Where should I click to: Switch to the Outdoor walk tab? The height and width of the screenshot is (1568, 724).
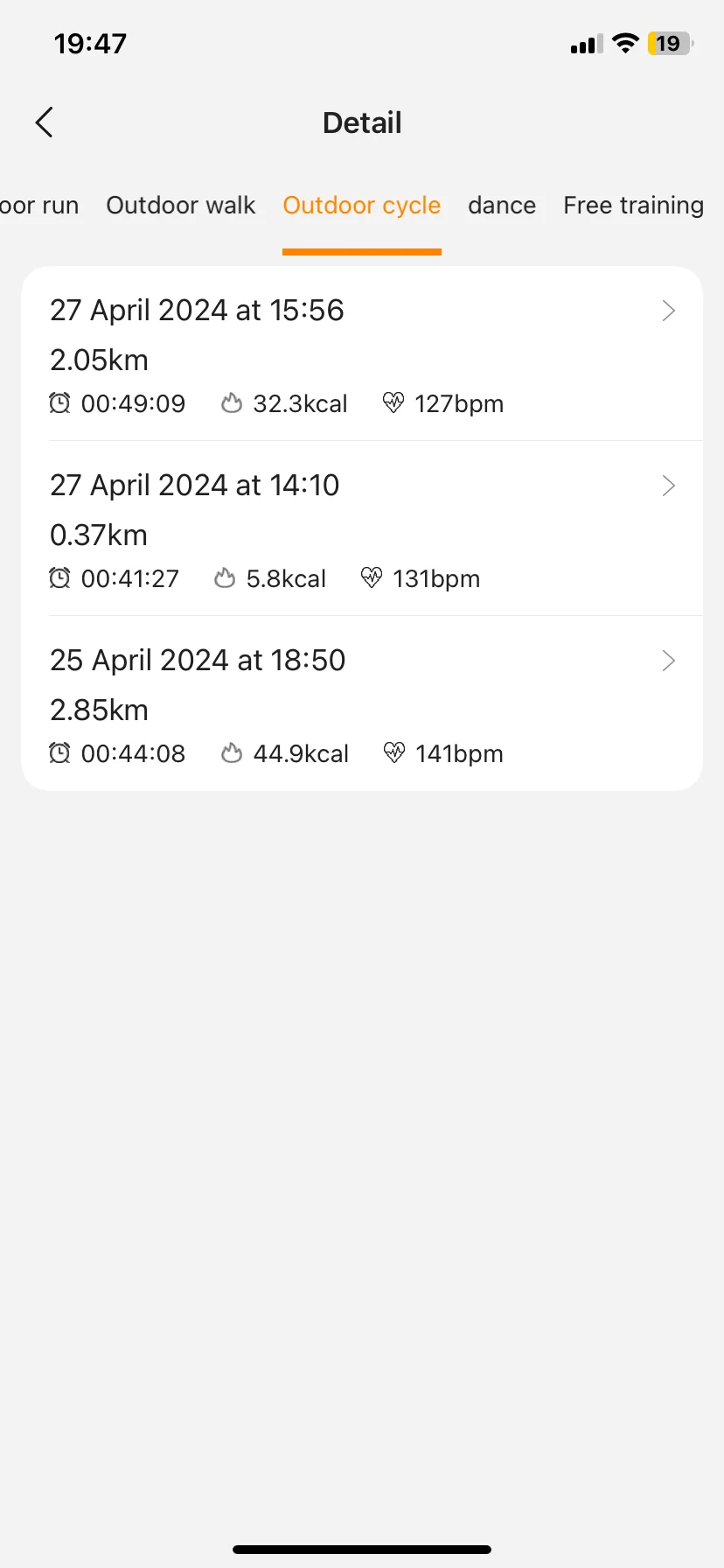click(x=181, y=206)
